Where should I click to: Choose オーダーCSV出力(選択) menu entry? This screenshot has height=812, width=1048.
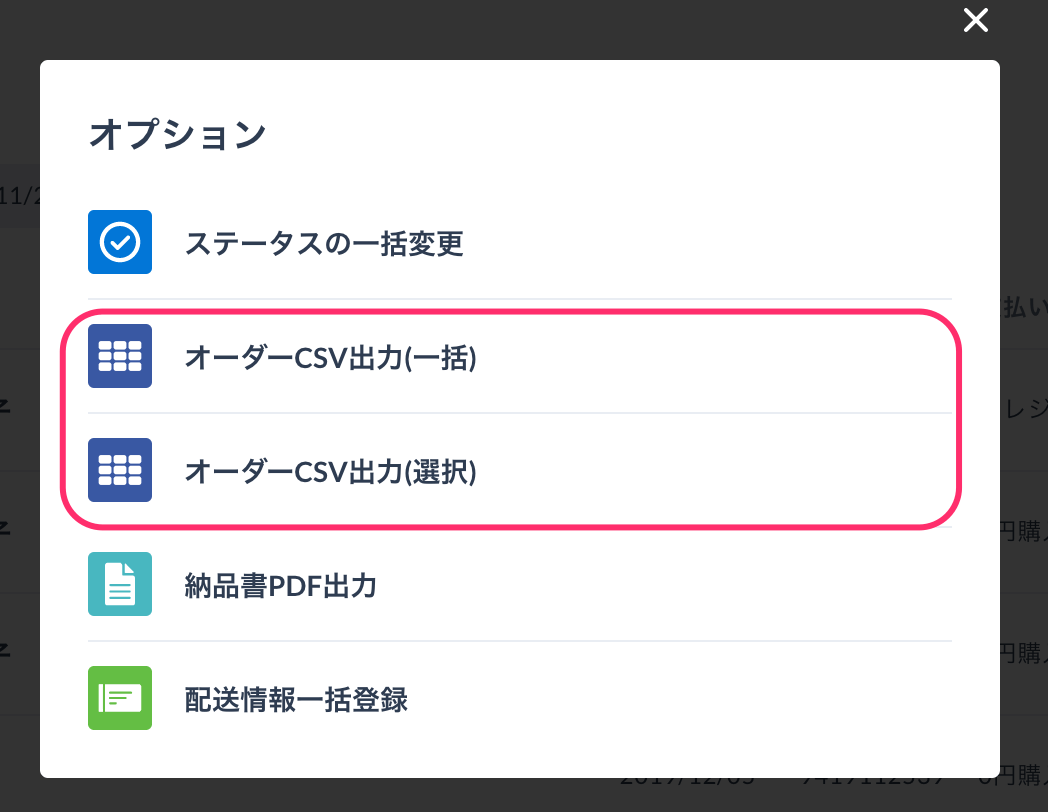tap(330, 471)
